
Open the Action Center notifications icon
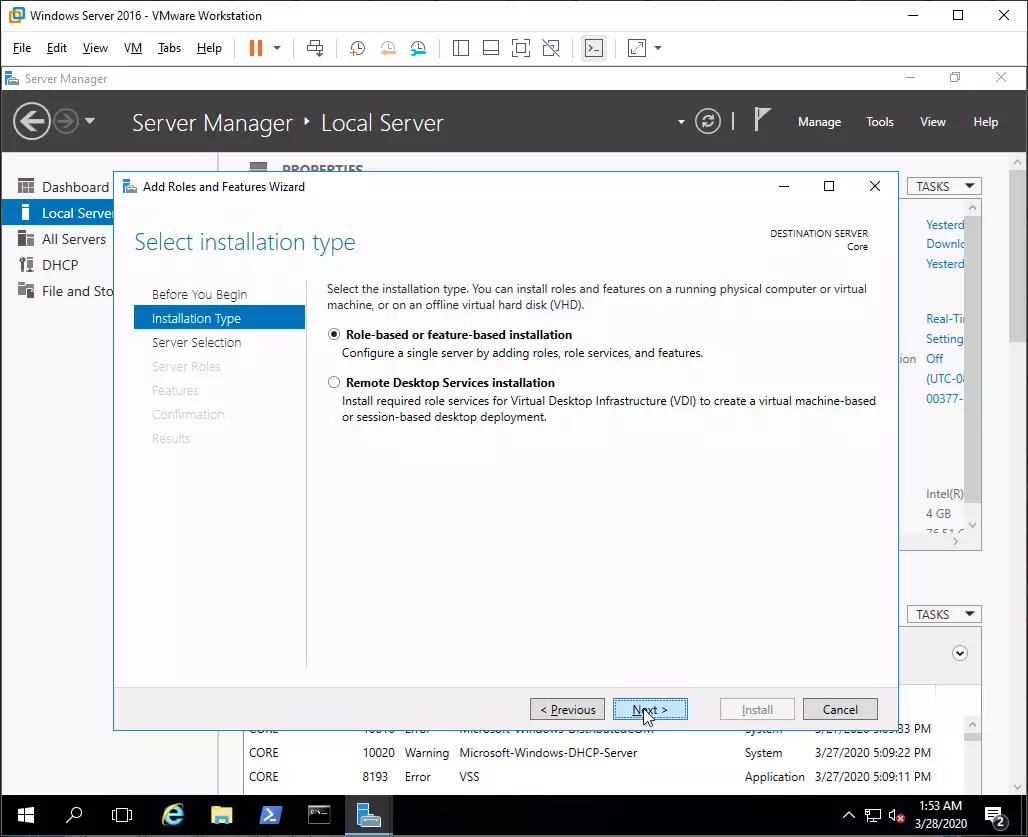[996, 816]
